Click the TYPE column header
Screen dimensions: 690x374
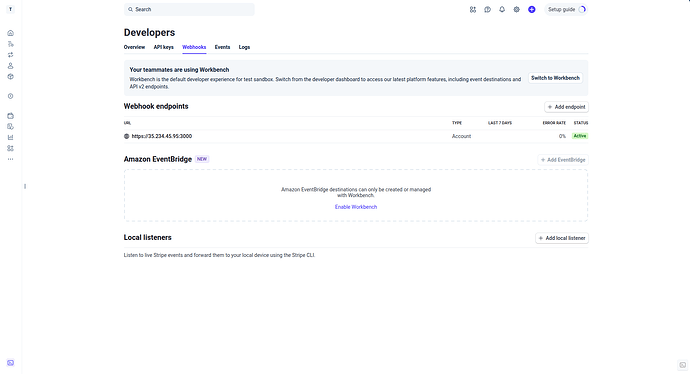tap(457, 123)
